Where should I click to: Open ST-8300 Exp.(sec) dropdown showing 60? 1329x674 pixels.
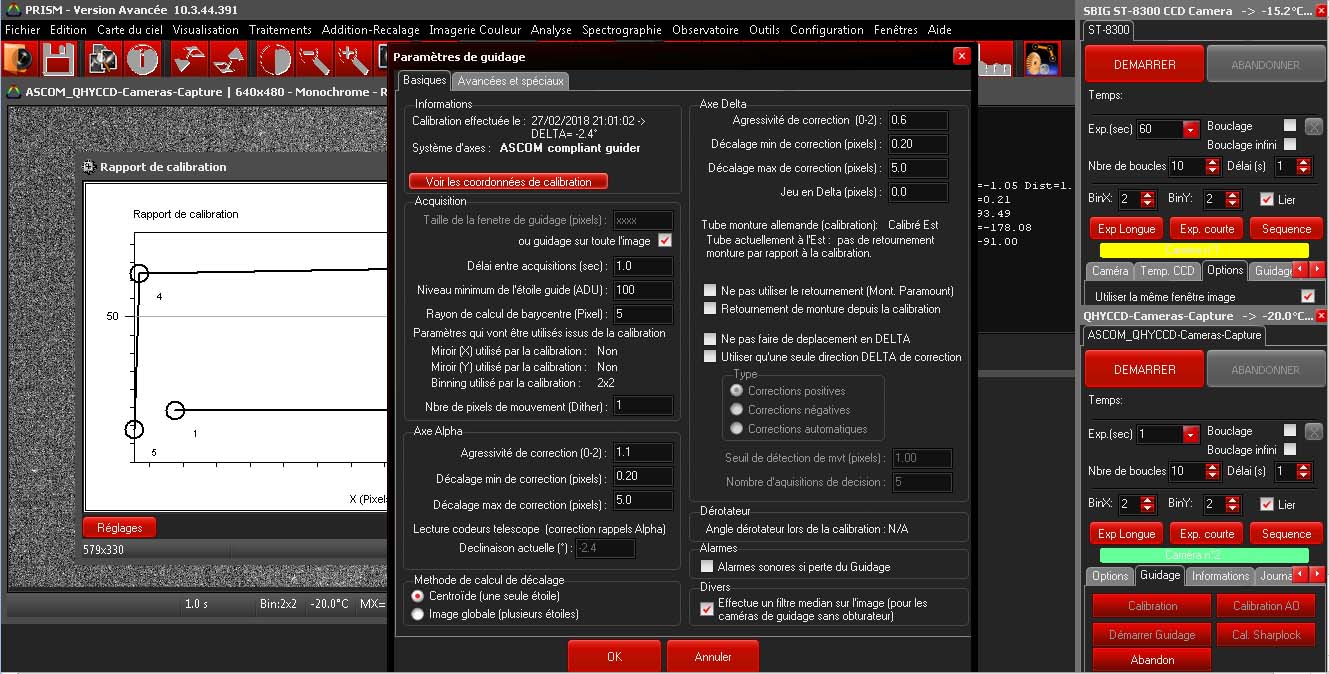click(1190, 130)
